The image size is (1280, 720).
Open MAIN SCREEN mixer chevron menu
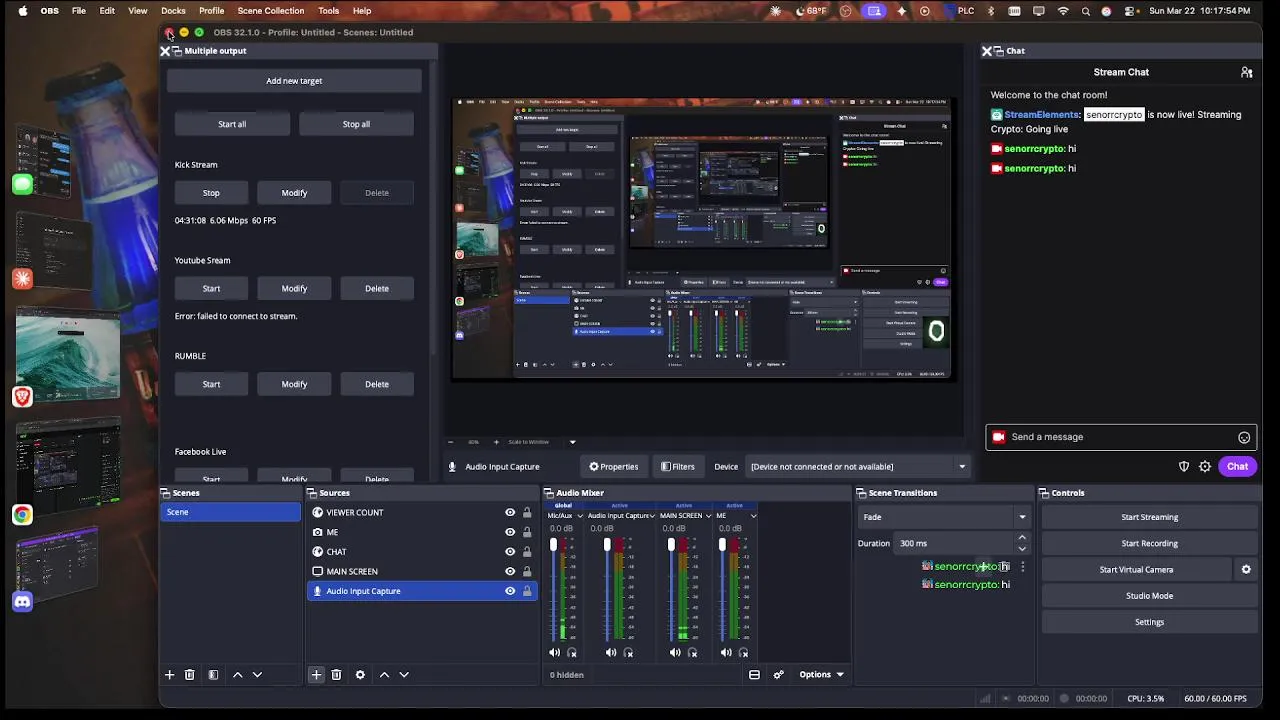(x=708, y=516)
